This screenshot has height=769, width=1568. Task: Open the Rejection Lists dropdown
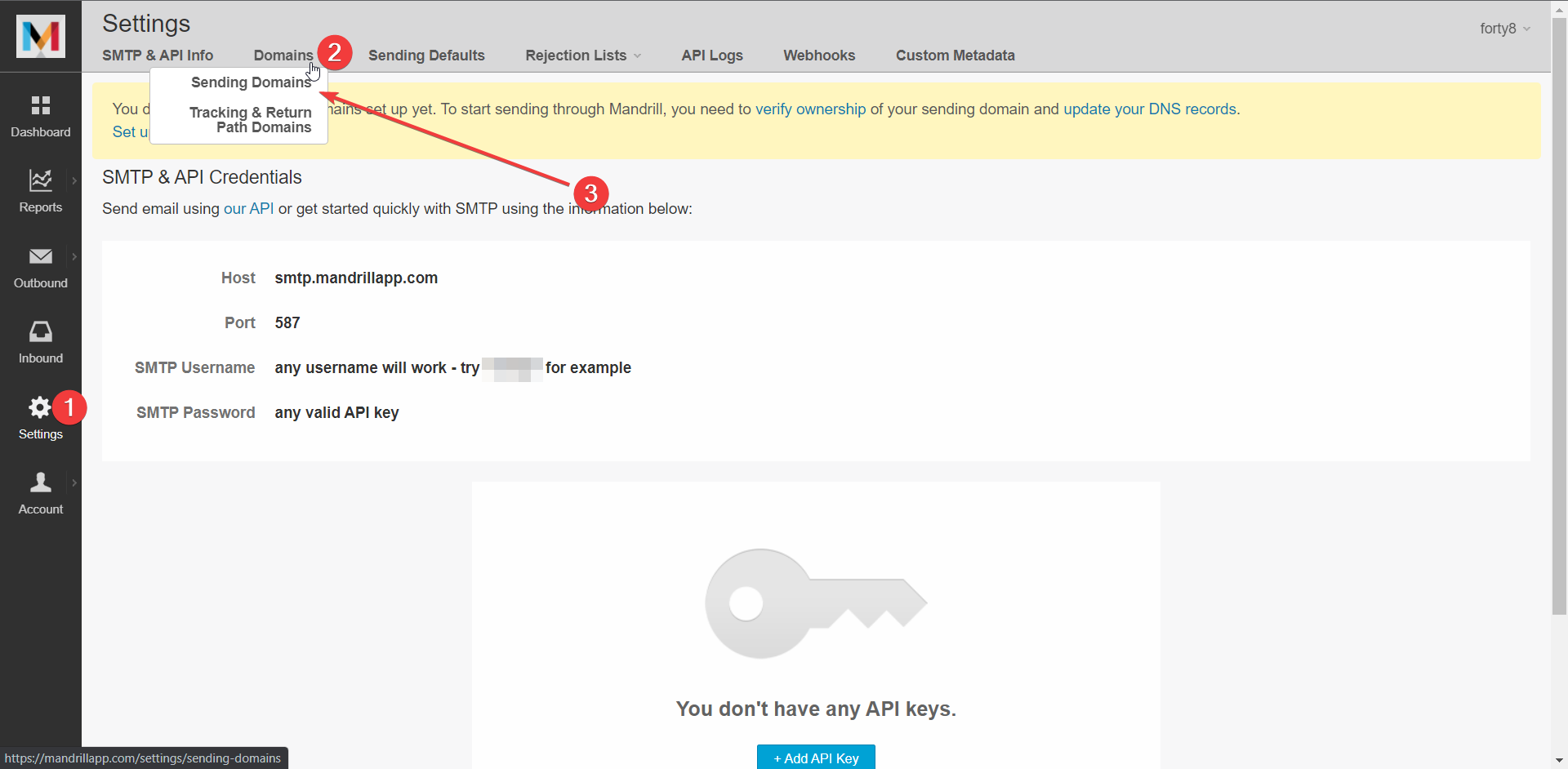pos(583,56)
